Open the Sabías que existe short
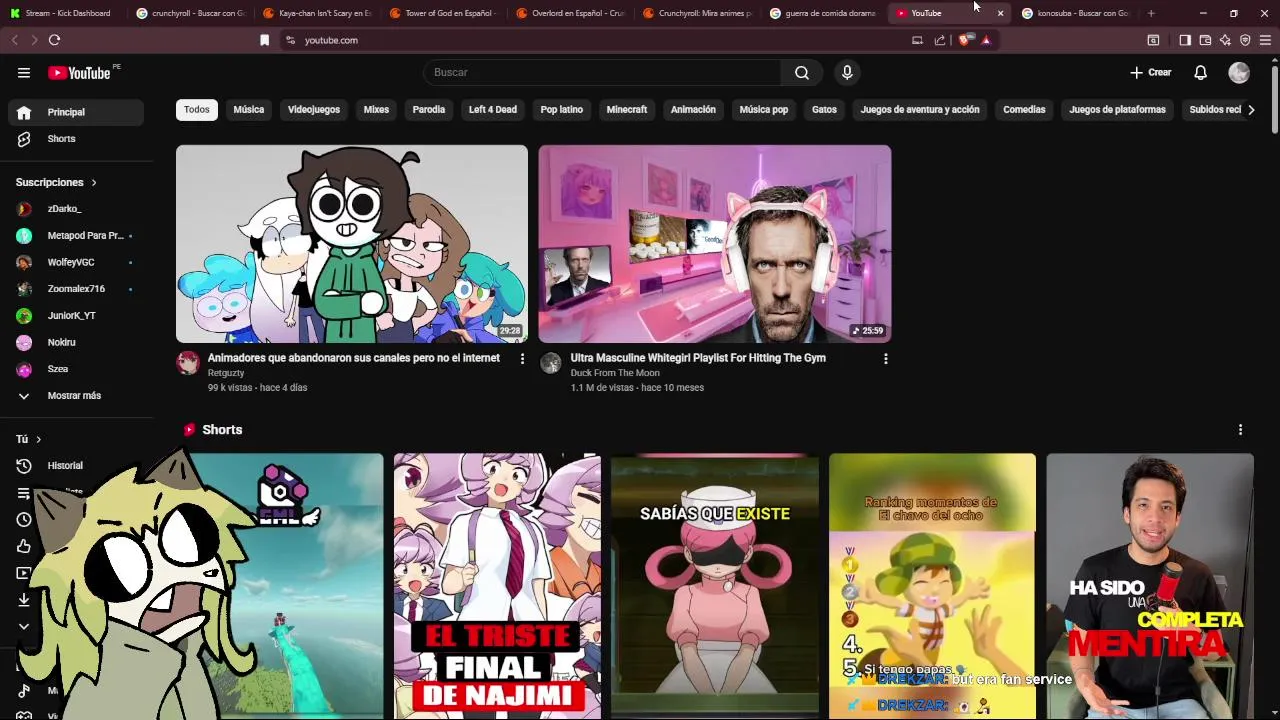The width and height of the screenshot is (1280, 720). [x=715, y=587]
